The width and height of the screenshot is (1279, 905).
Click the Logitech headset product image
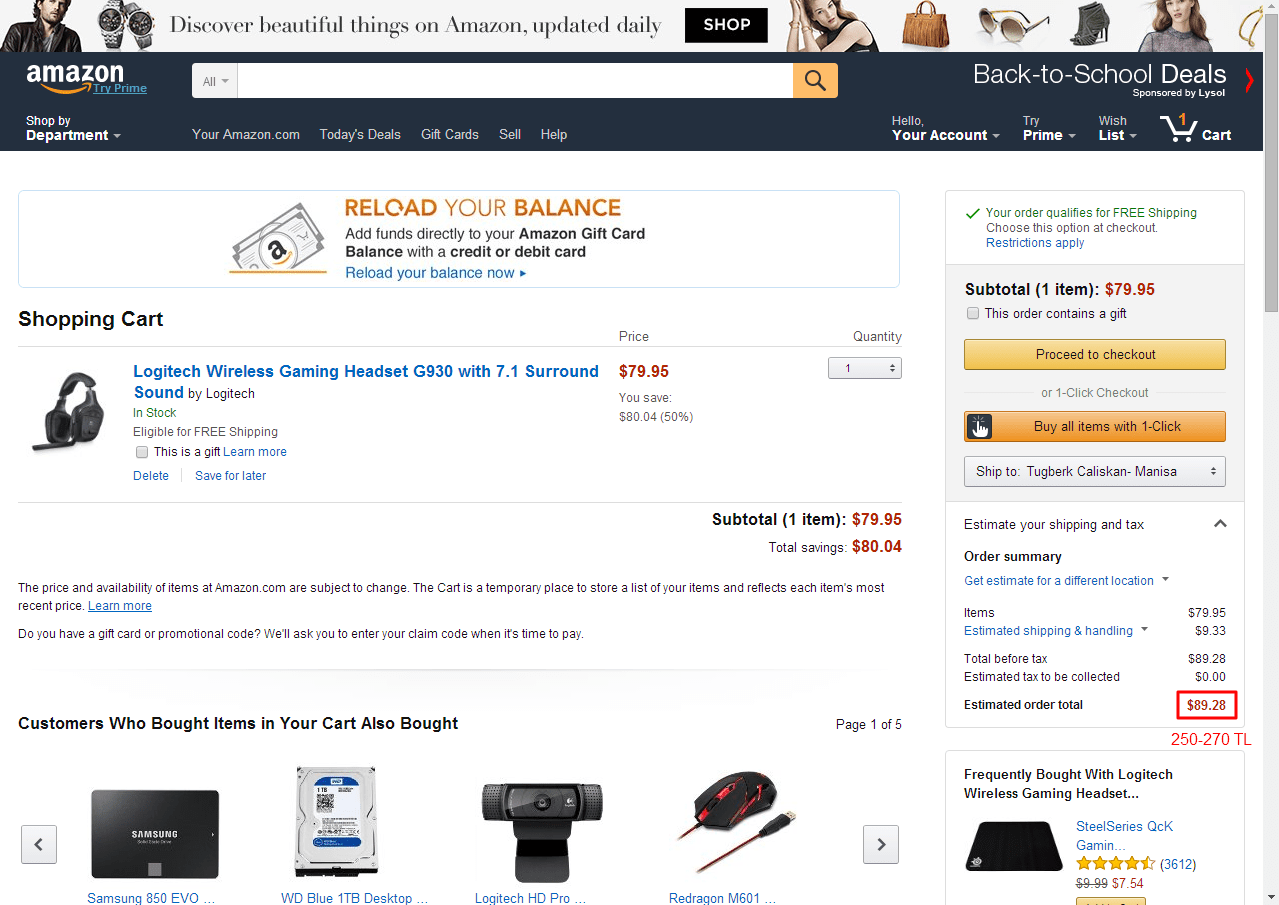[x=65, y=411]
